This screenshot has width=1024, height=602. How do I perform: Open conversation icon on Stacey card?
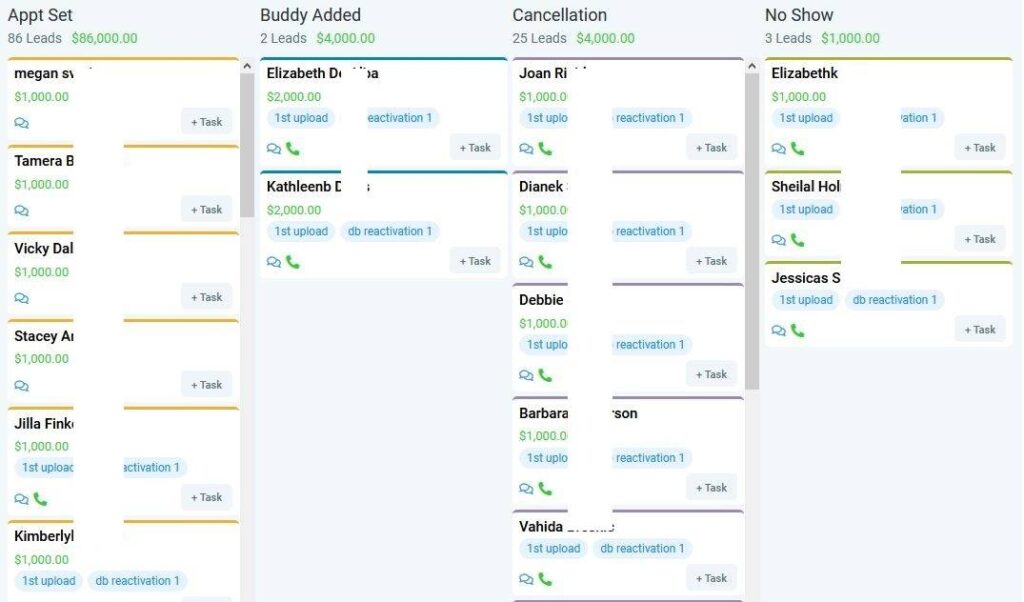pyautogui.click(x=22, y=386)
